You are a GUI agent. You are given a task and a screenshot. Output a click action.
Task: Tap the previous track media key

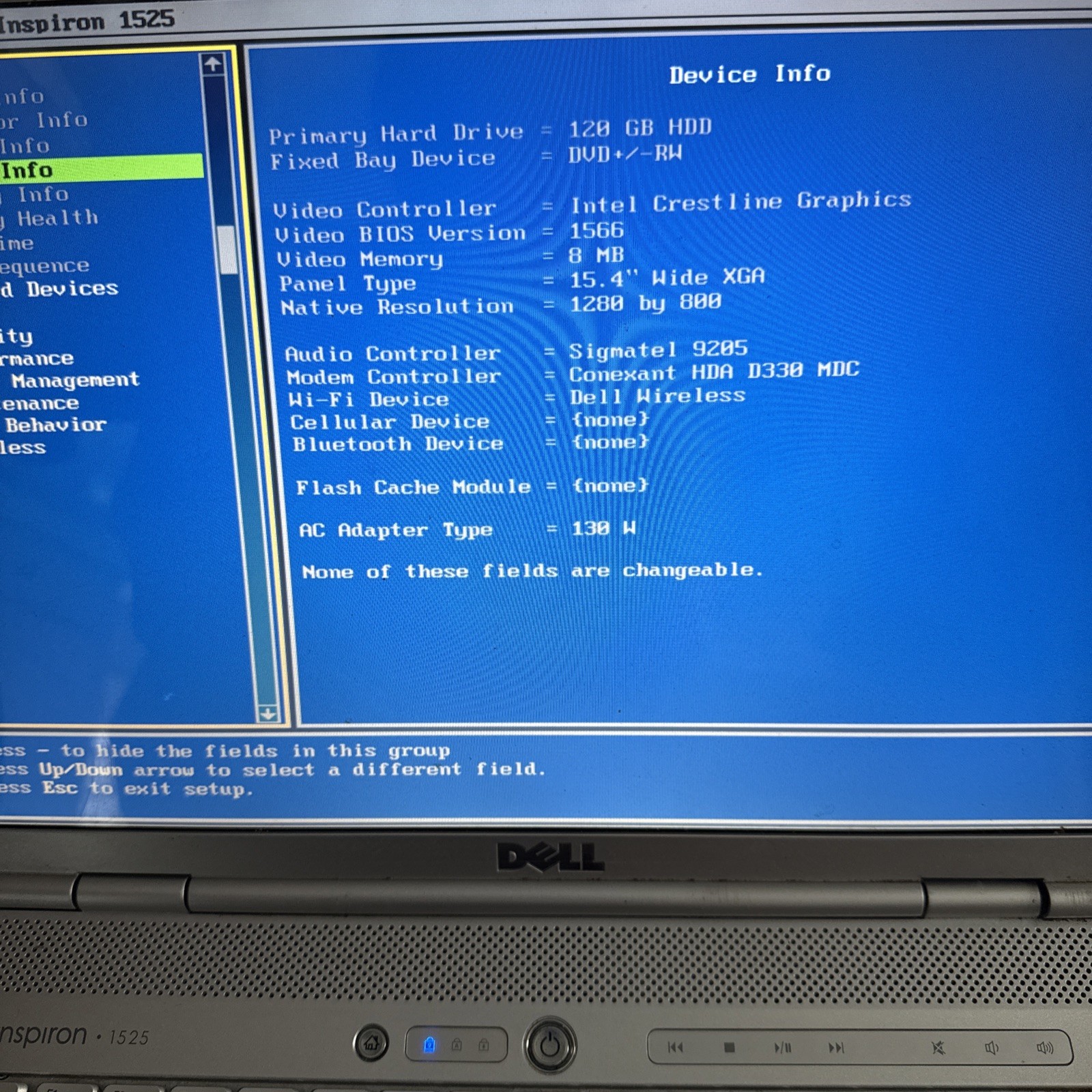pos(676,1047)
